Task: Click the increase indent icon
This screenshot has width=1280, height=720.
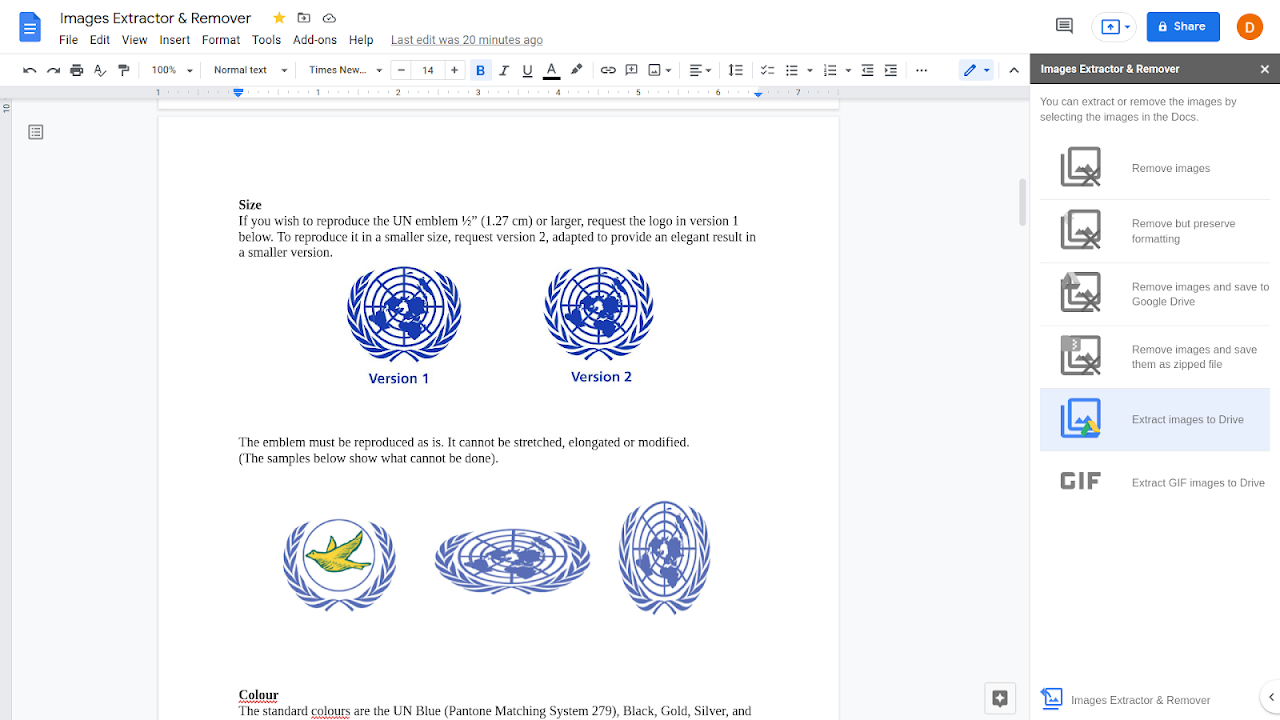Action: tap(891, 70)
